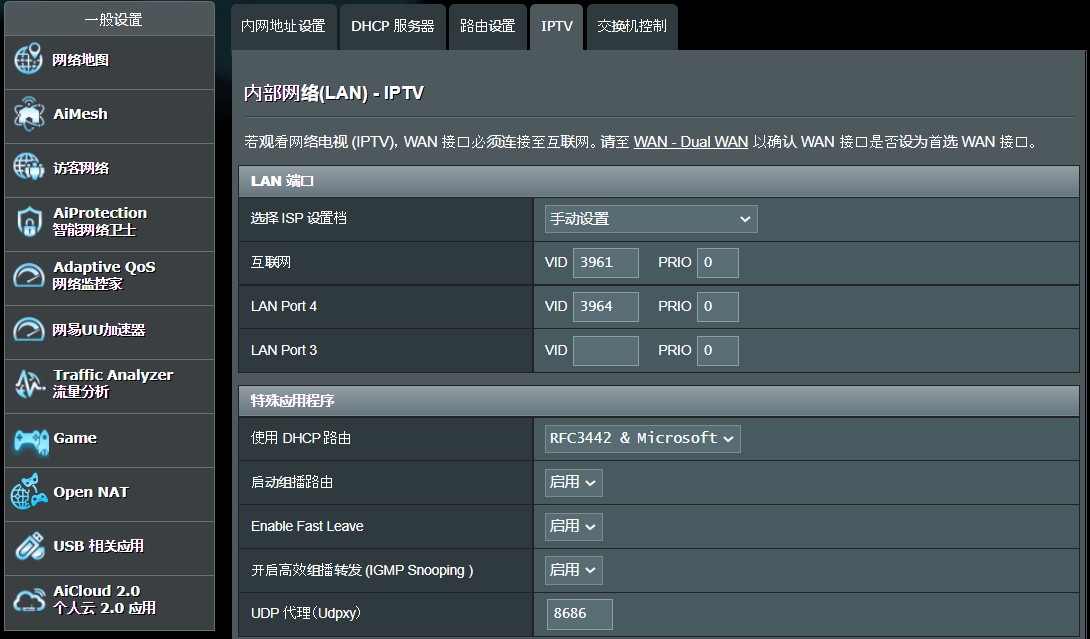Open the 使用 DHCP 路由 dropdown
This screenshot has height=639, width=1090.
(642, 438)
